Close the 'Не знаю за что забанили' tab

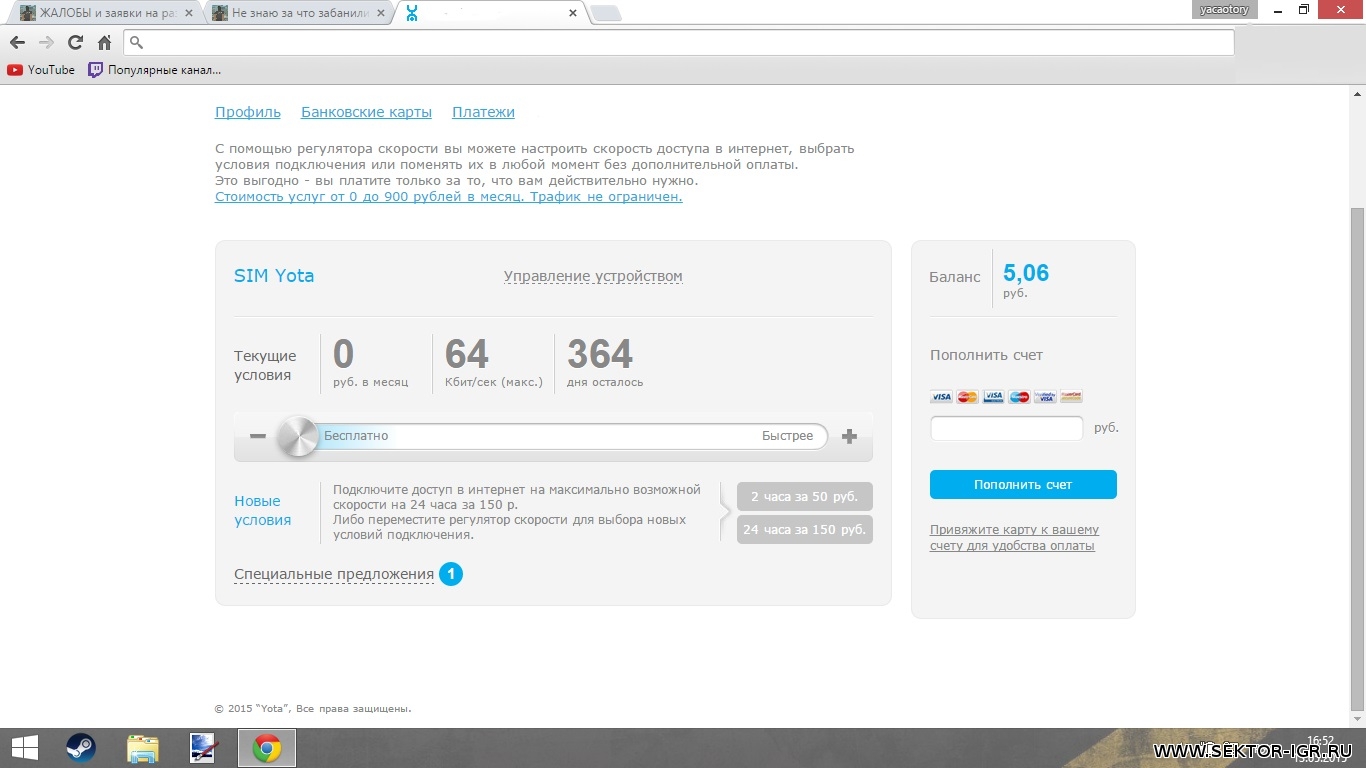381,13
